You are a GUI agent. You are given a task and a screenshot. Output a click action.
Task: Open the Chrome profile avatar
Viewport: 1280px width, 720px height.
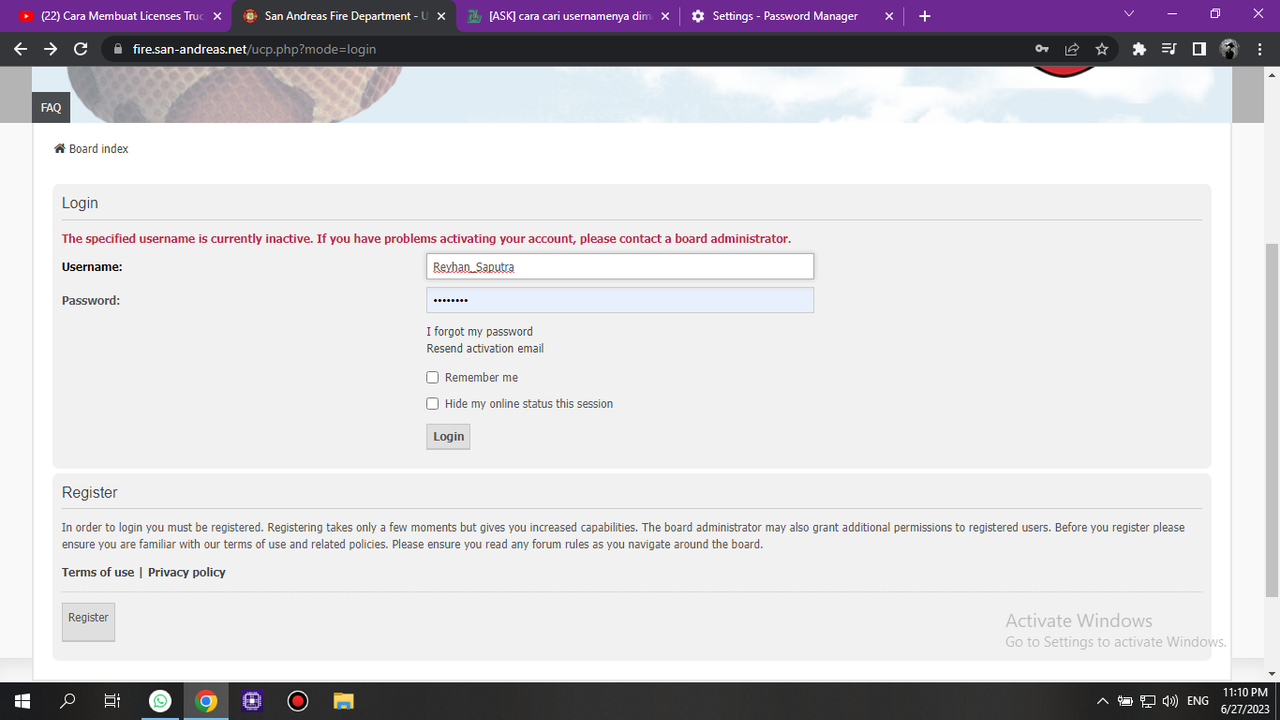[1229, 49]
